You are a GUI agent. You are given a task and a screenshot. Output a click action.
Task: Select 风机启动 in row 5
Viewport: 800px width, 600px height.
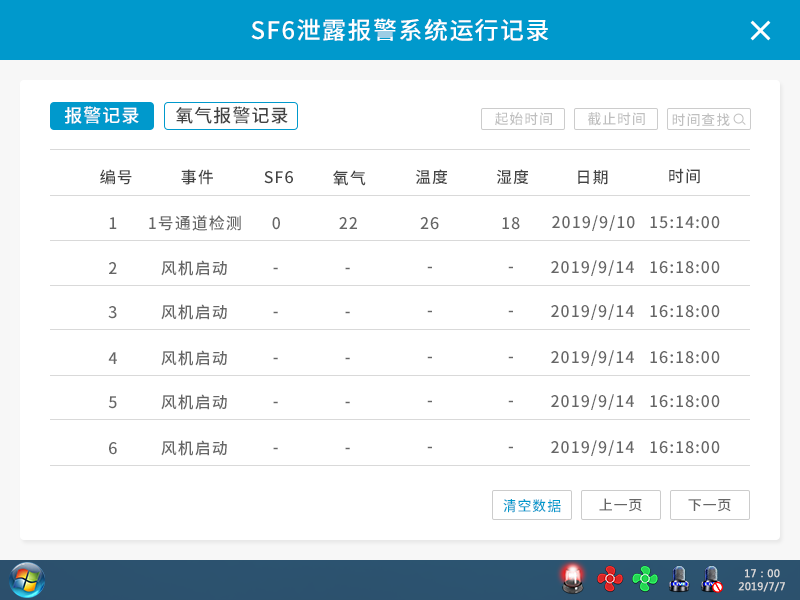pyautogui.click(x=194, y=402)
